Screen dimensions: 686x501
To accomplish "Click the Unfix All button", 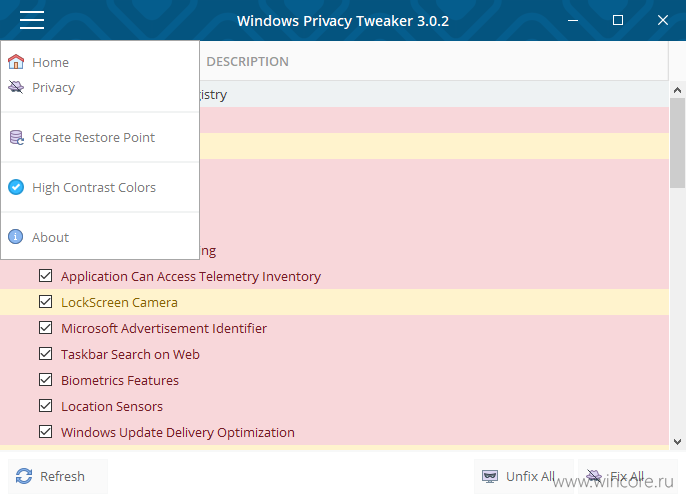I will pyautogui.click(x=524, y=476).
